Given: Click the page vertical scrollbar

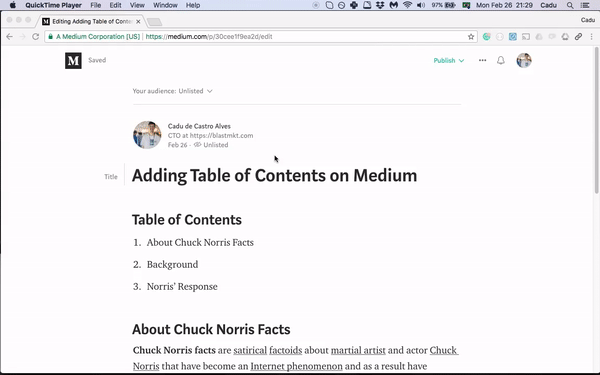Looking at the screenshot, I should click(597, 120).
